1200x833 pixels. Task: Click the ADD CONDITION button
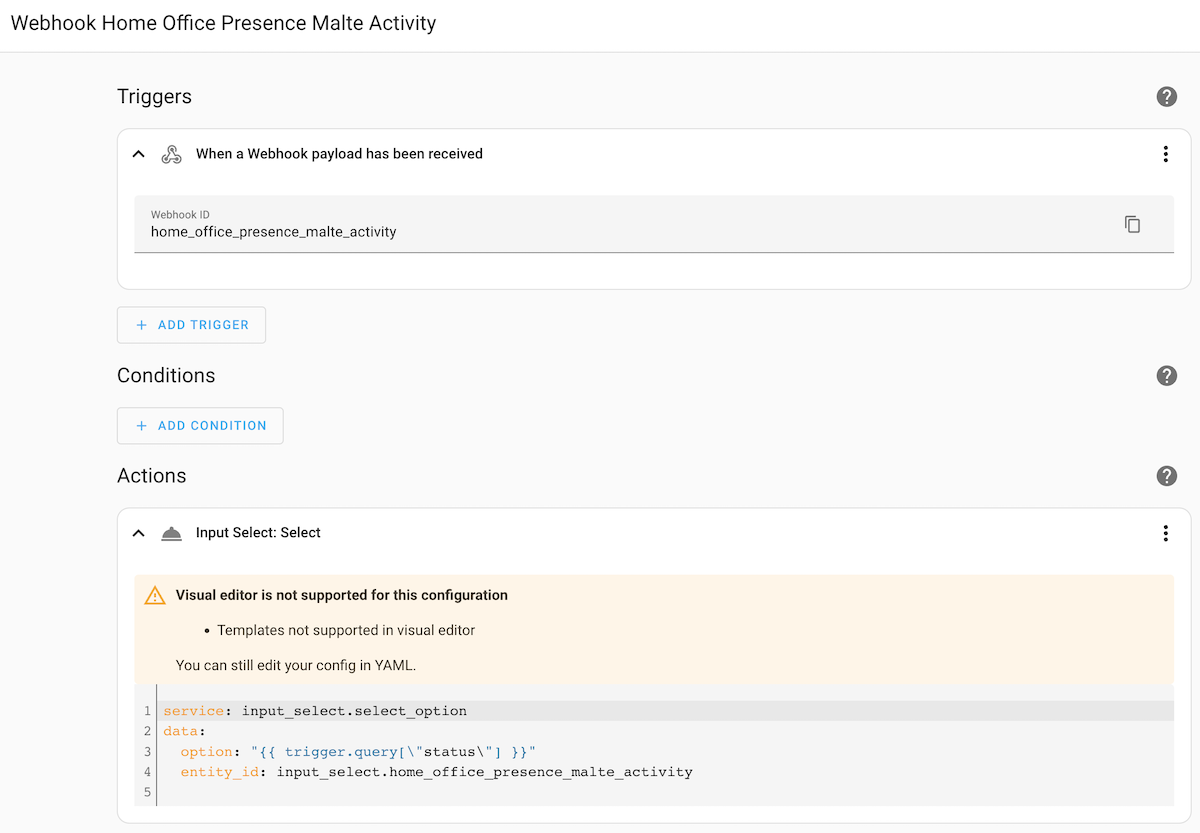point(200,425)
